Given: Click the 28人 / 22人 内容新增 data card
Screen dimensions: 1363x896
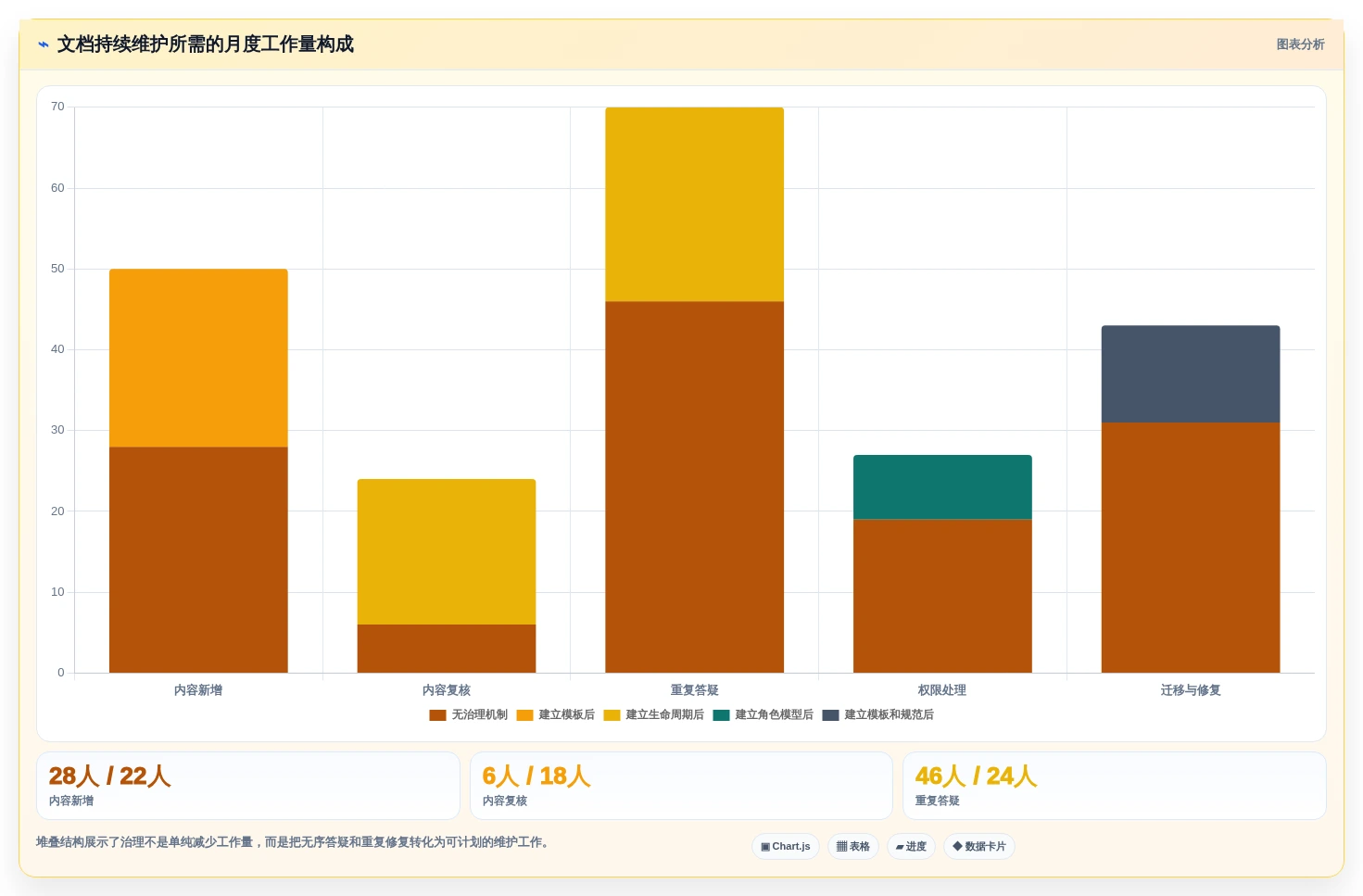Looking at the screenshot, I should 248,786.
